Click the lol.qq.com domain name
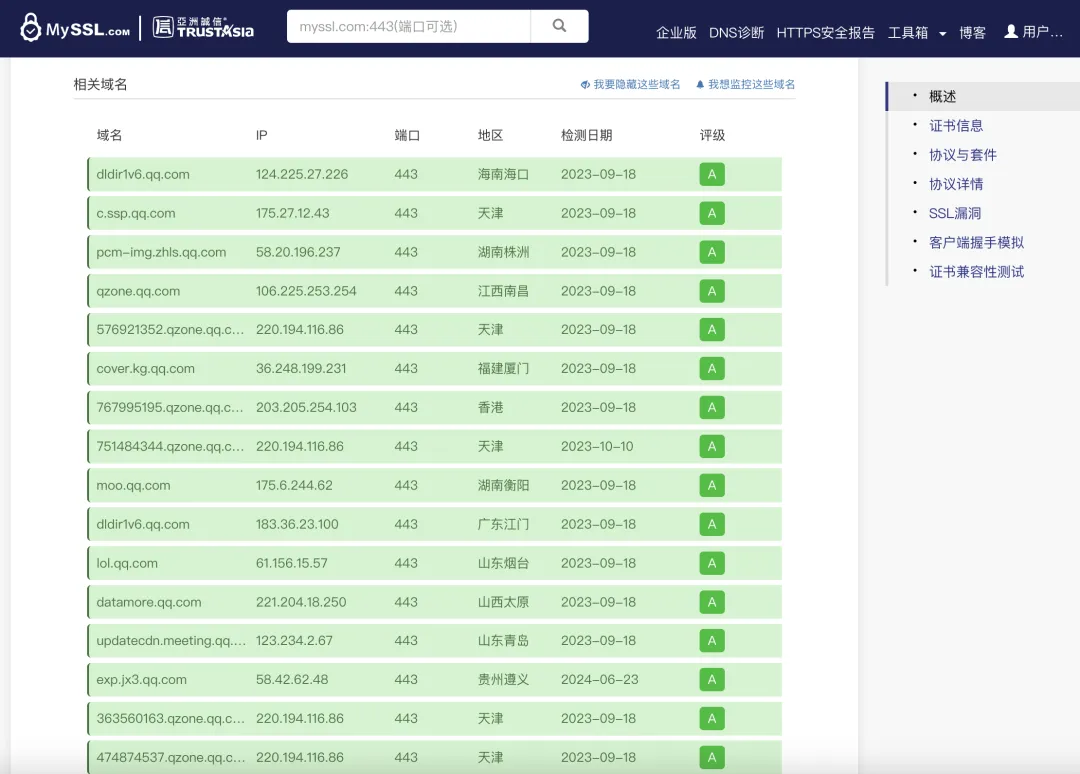1080x774 pixels. [127, 563]
